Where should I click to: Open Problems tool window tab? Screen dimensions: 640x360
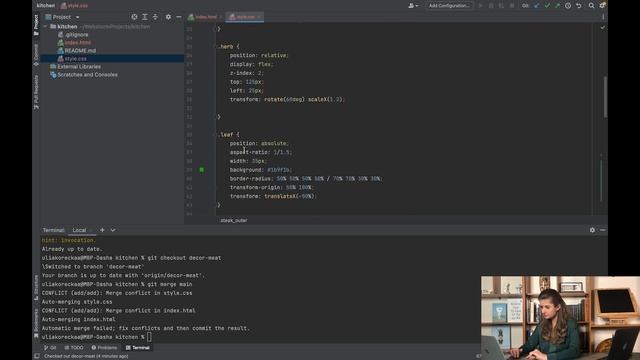[x=104, y=348]
